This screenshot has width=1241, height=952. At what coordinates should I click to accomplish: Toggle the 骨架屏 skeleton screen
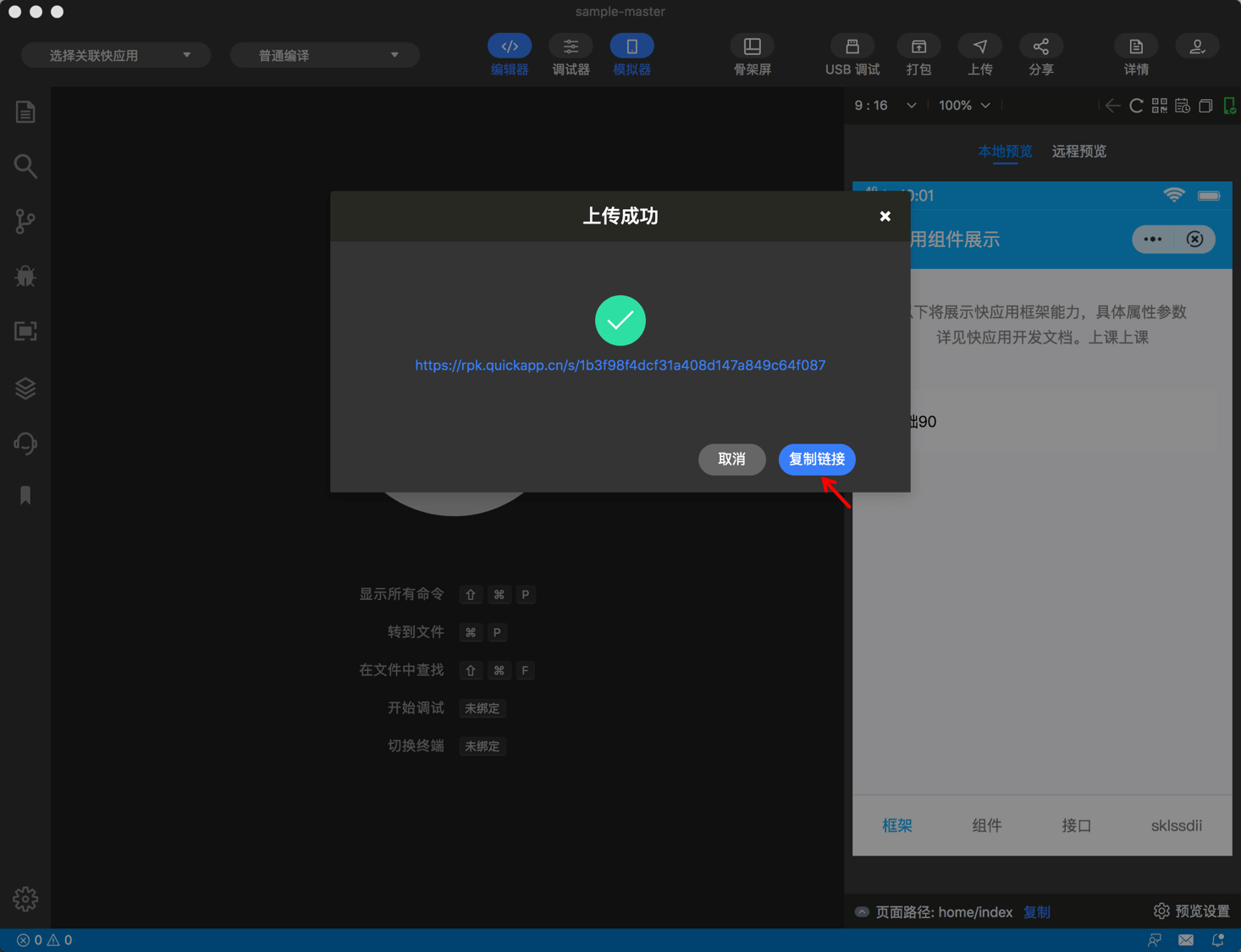[752, 53]
